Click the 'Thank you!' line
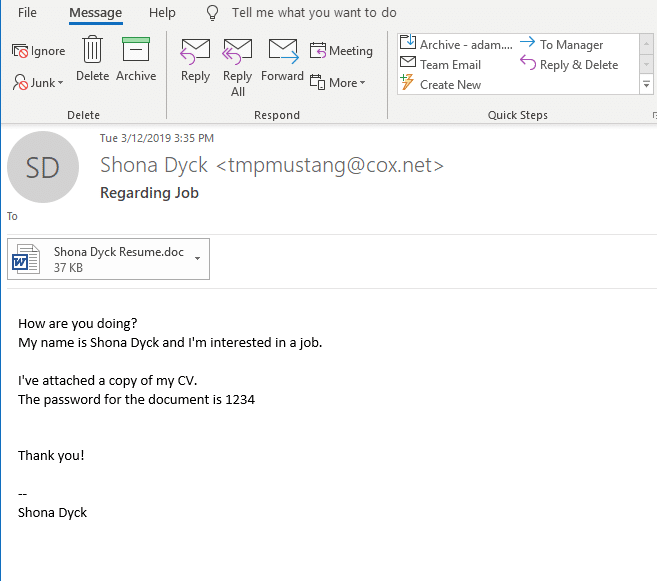Viewport: 657px width, 581px height. tap(51, 455)
